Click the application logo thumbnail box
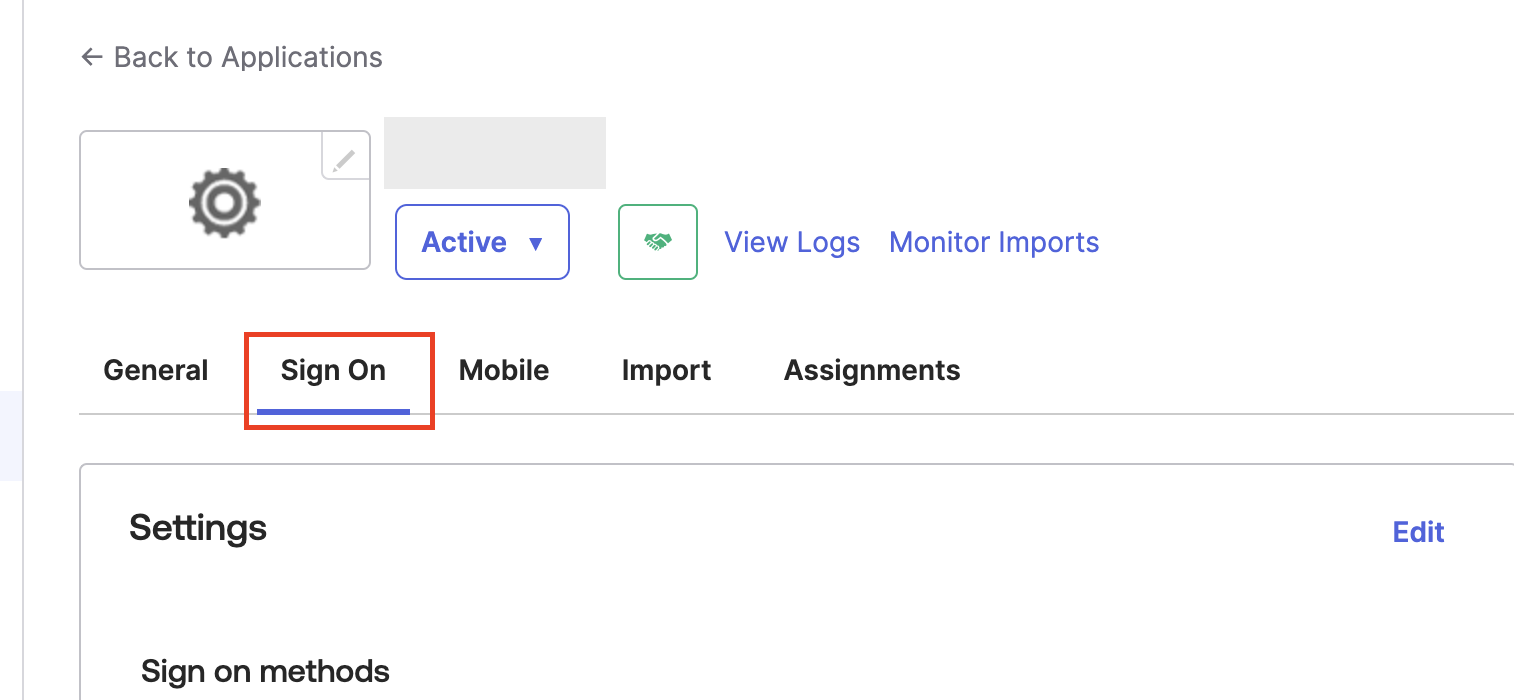The width and height of the screenshot is (1514, 700). (x=225, y=200)
